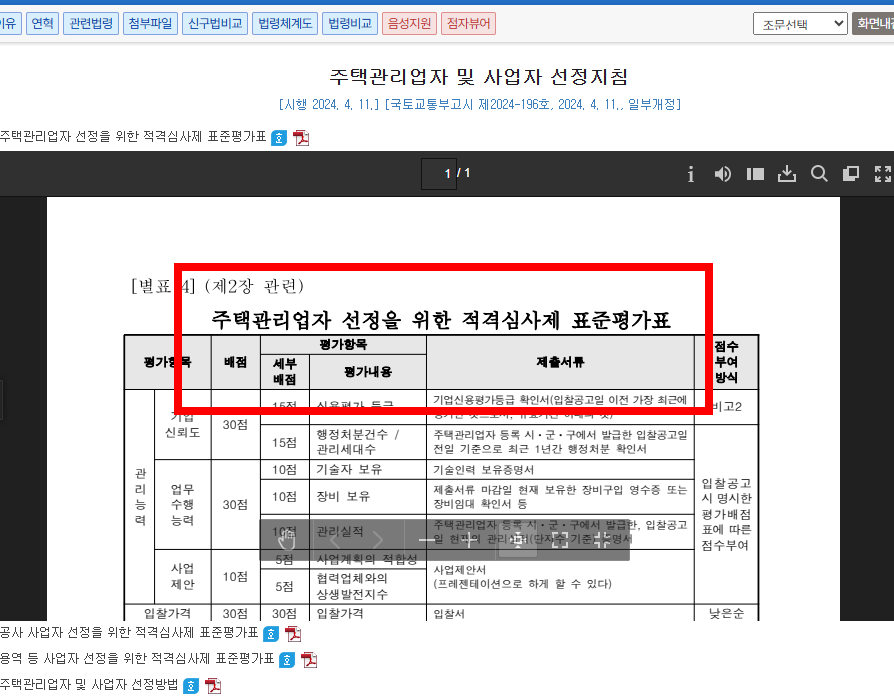Open 법령체계도 comparison view
Viewport: 894px width, 699px height.
click(x=284, y=23)
